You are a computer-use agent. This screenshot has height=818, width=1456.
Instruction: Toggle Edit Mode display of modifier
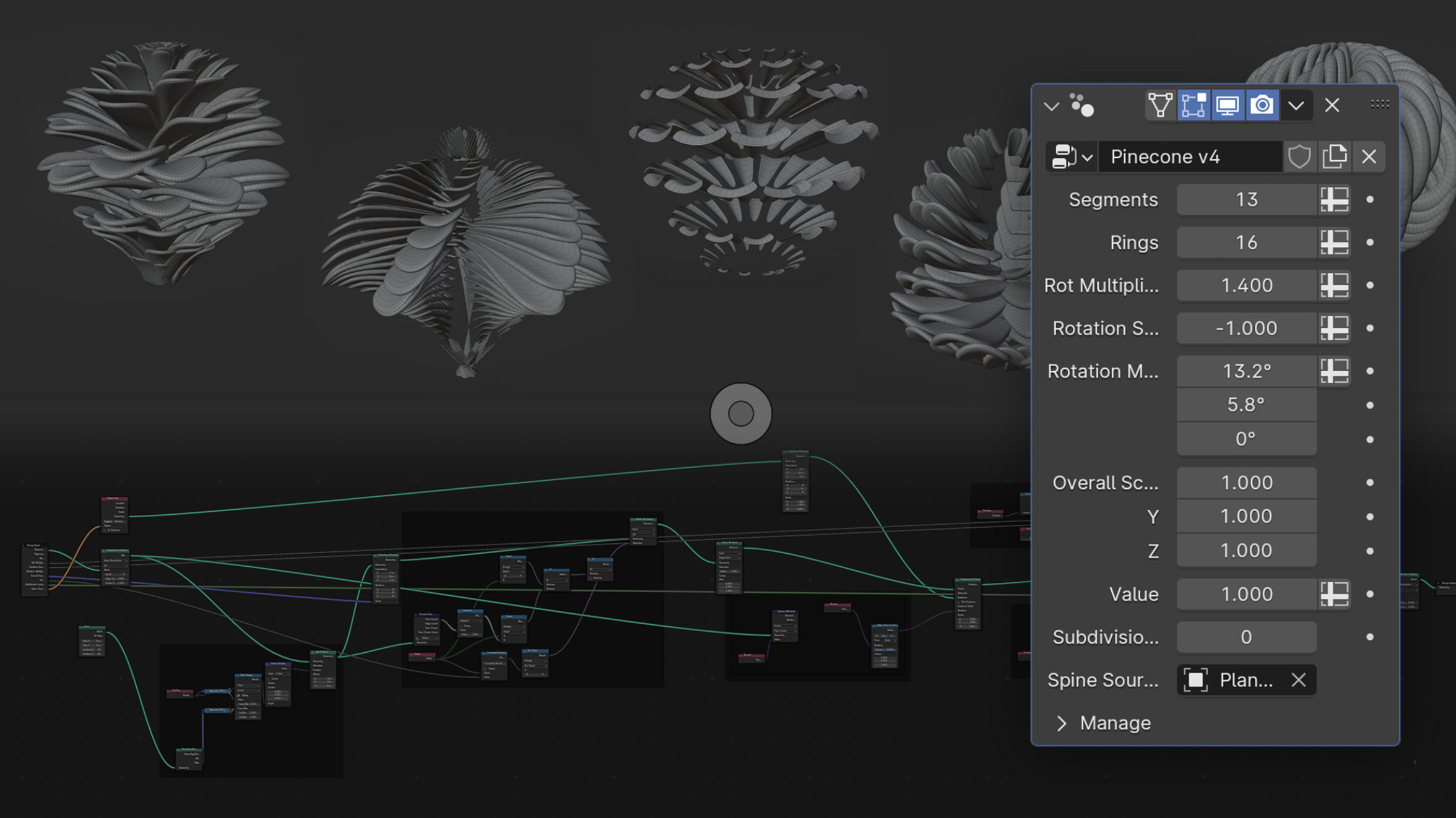[1194, 105]
